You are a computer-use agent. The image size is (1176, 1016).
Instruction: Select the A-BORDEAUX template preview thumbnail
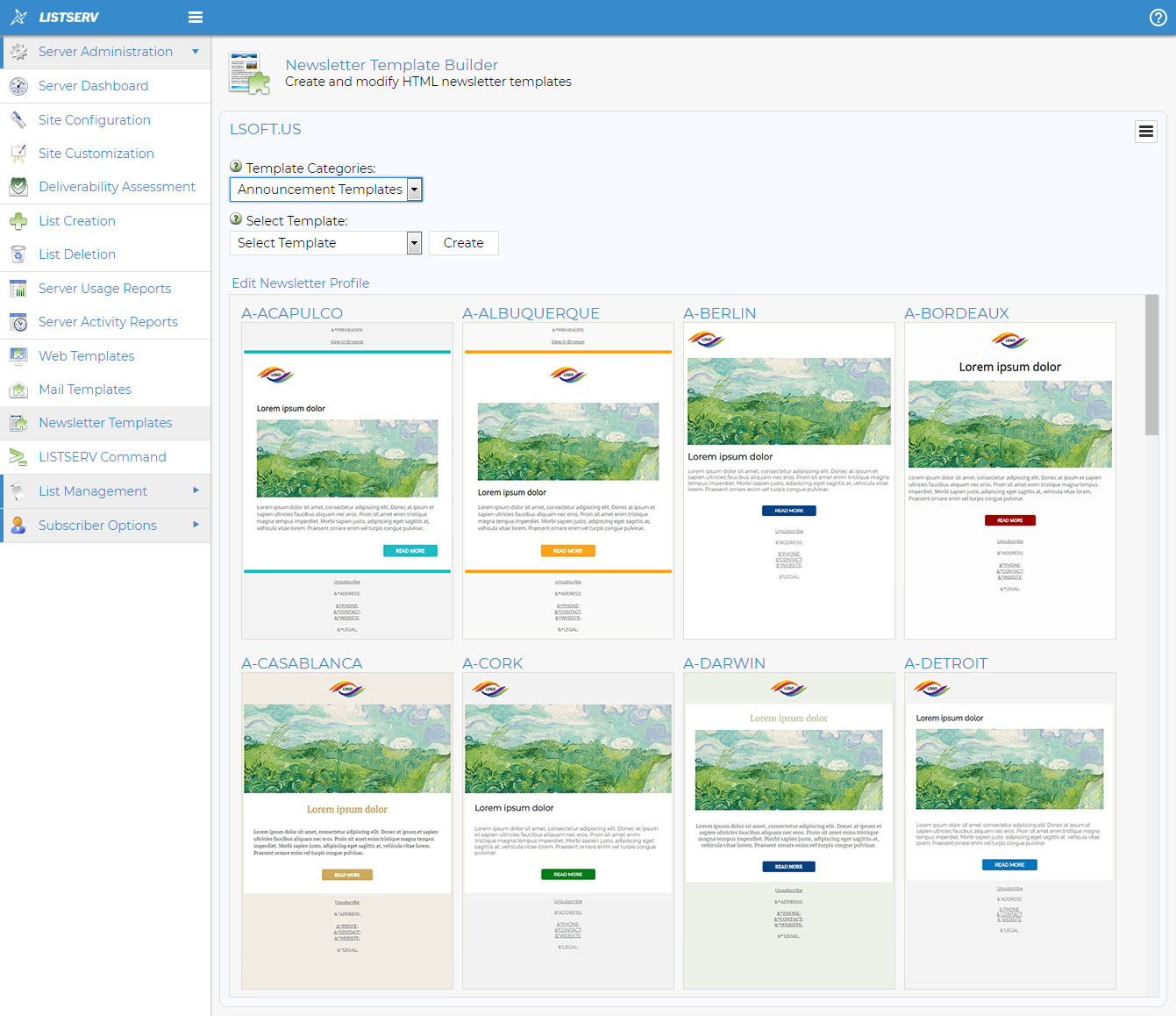point(1010,481)
